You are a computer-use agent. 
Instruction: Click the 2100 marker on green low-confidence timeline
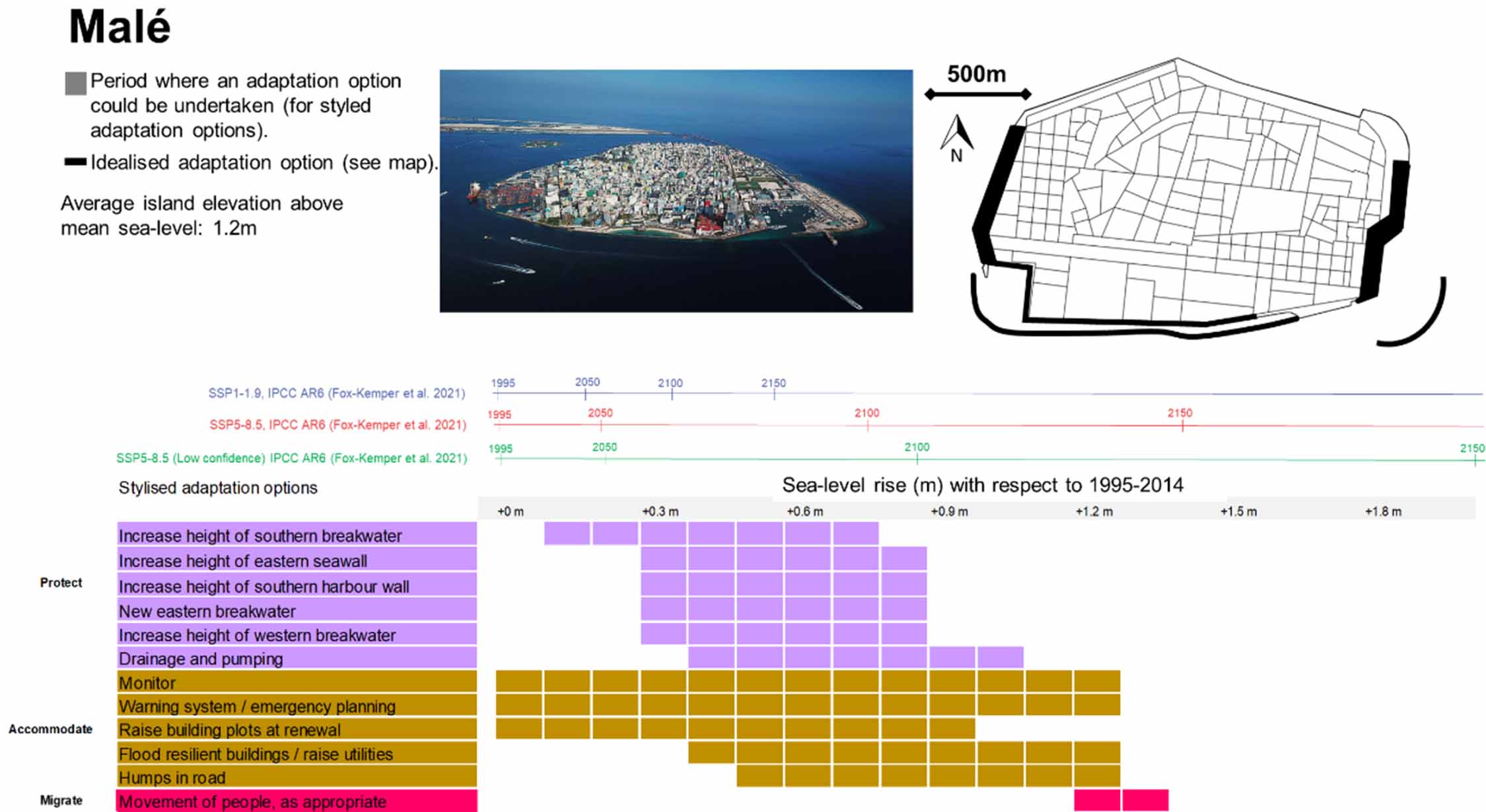[917, 448]
